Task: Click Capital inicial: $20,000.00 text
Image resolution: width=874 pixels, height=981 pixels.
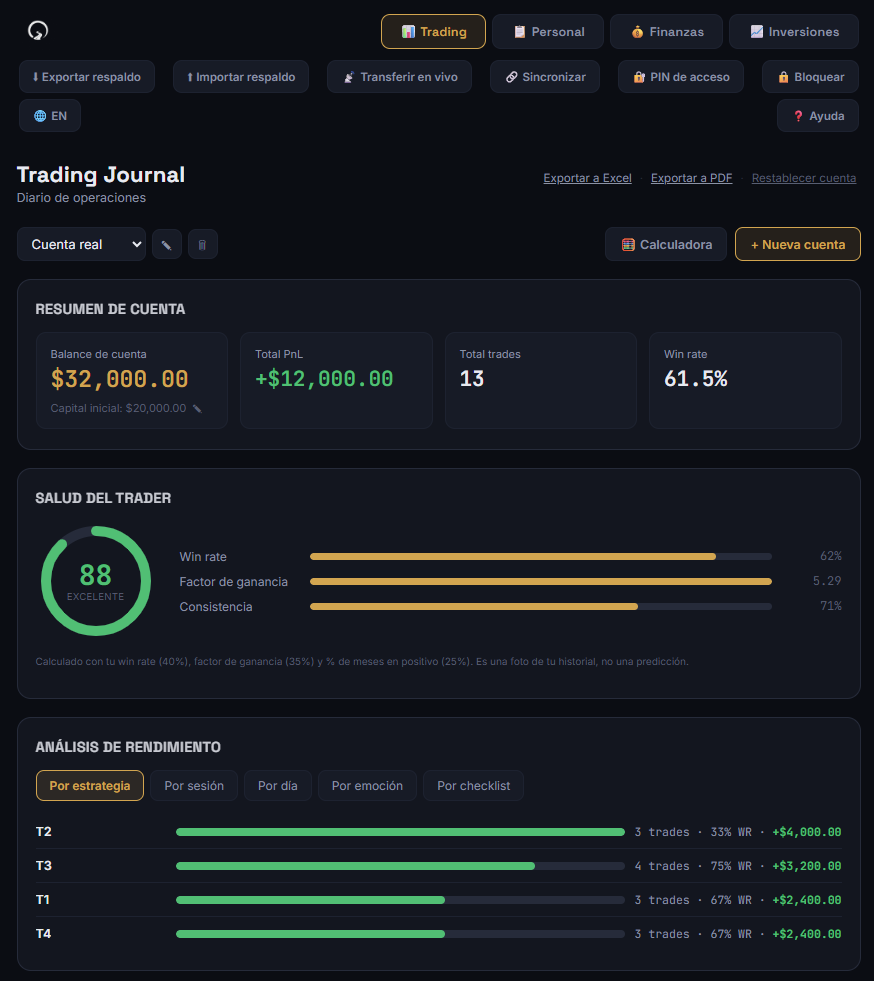Action: (118, 409)
